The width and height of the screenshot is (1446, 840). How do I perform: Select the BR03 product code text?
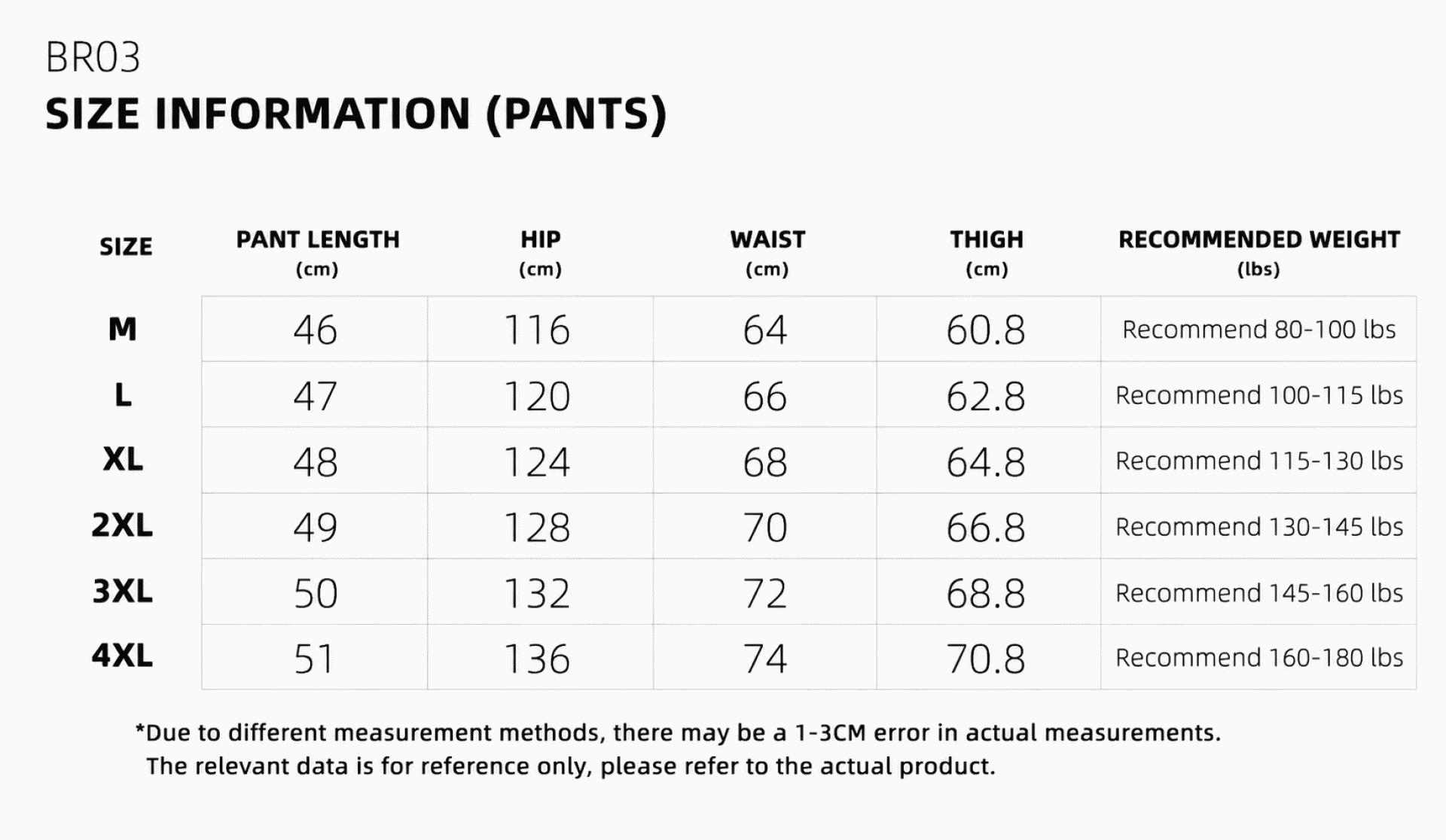tap(93, 57)
